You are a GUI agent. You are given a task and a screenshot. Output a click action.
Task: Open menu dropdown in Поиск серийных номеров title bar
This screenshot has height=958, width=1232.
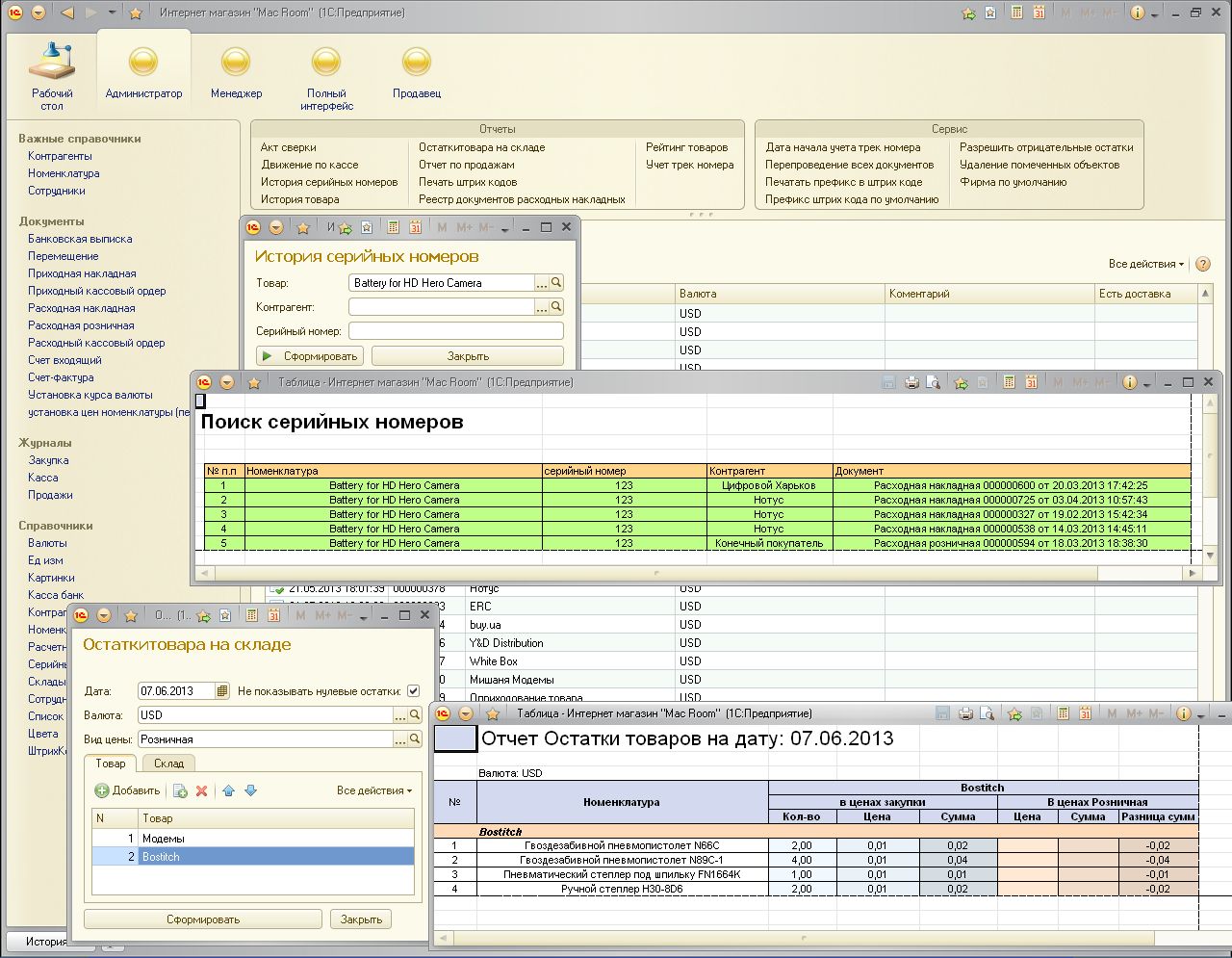(226, 382)
